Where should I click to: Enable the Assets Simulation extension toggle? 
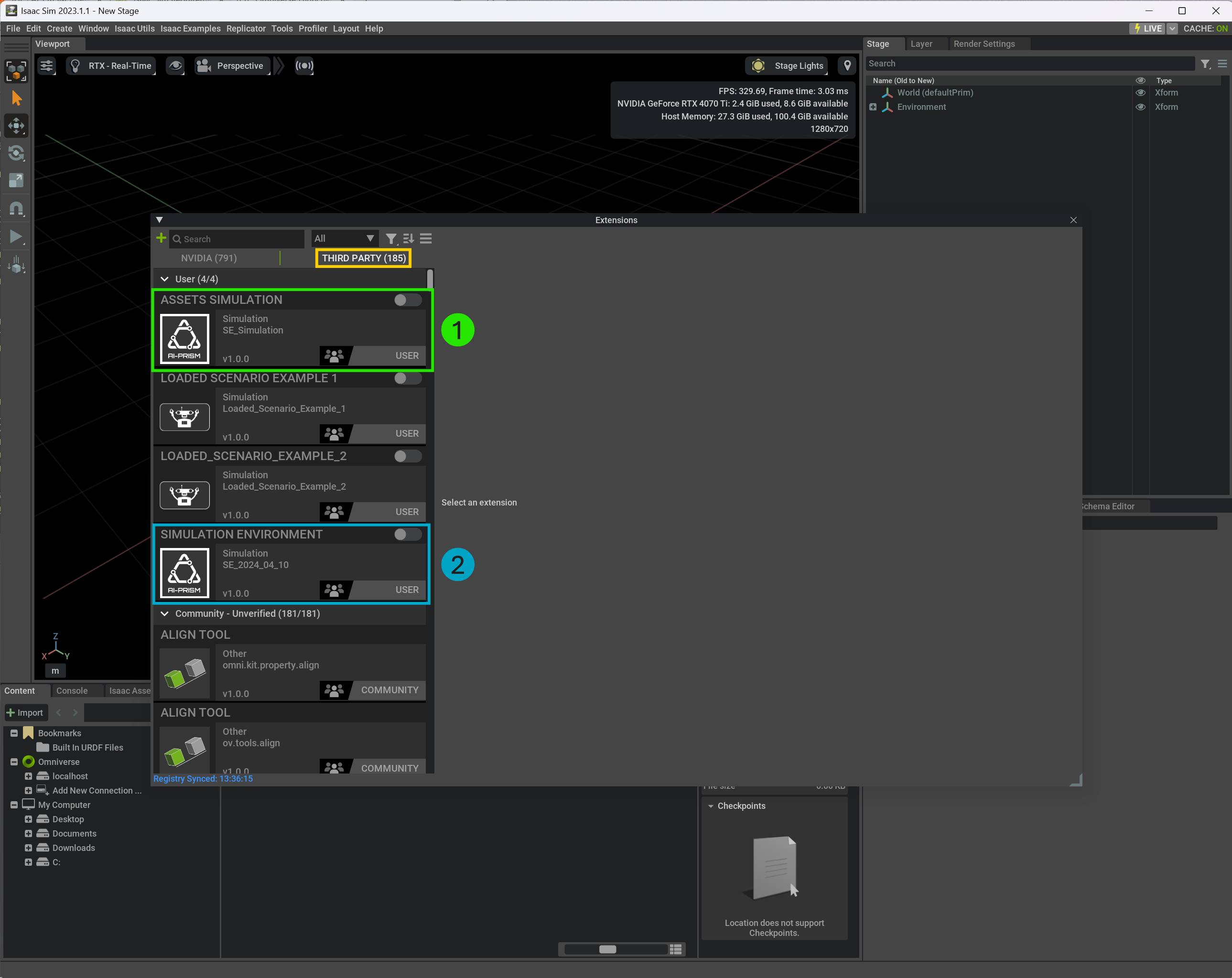408,300
